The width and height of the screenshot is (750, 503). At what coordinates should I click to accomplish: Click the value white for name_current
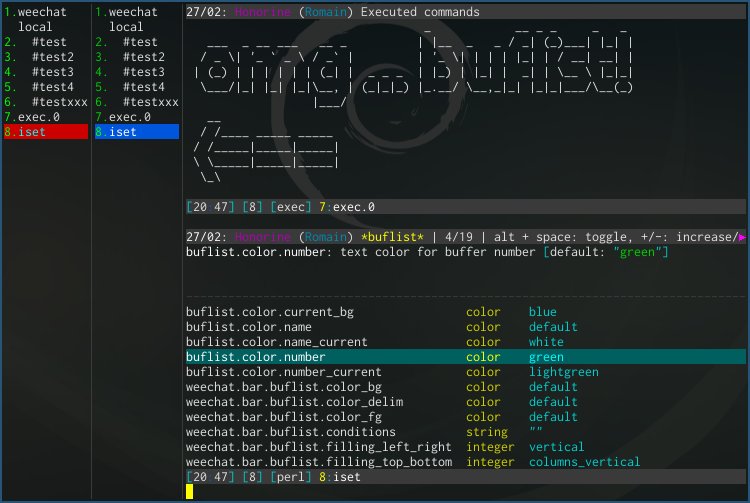pos(546,342)
